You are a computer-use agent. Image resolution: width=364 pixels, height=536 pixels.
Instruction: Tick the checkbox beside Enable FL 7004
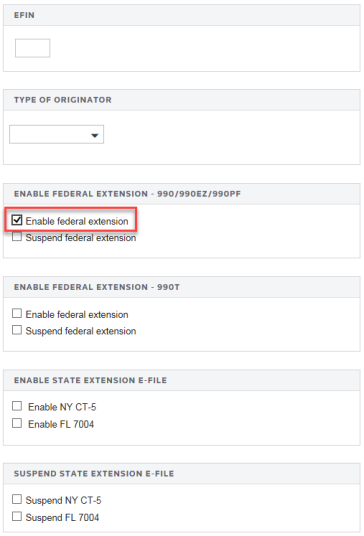tap(17, 423)
